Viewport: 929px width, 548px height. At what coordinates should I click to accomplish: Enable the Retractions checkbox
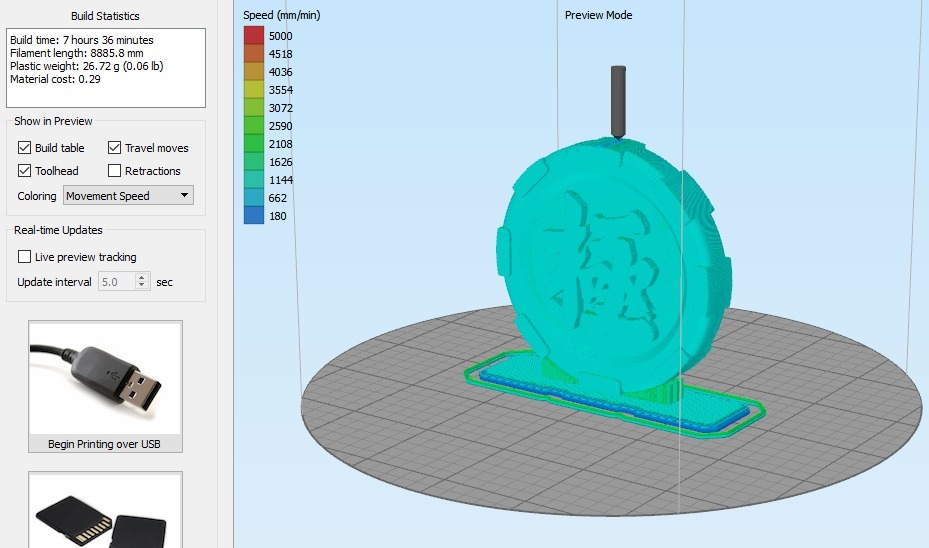point(114,171)
